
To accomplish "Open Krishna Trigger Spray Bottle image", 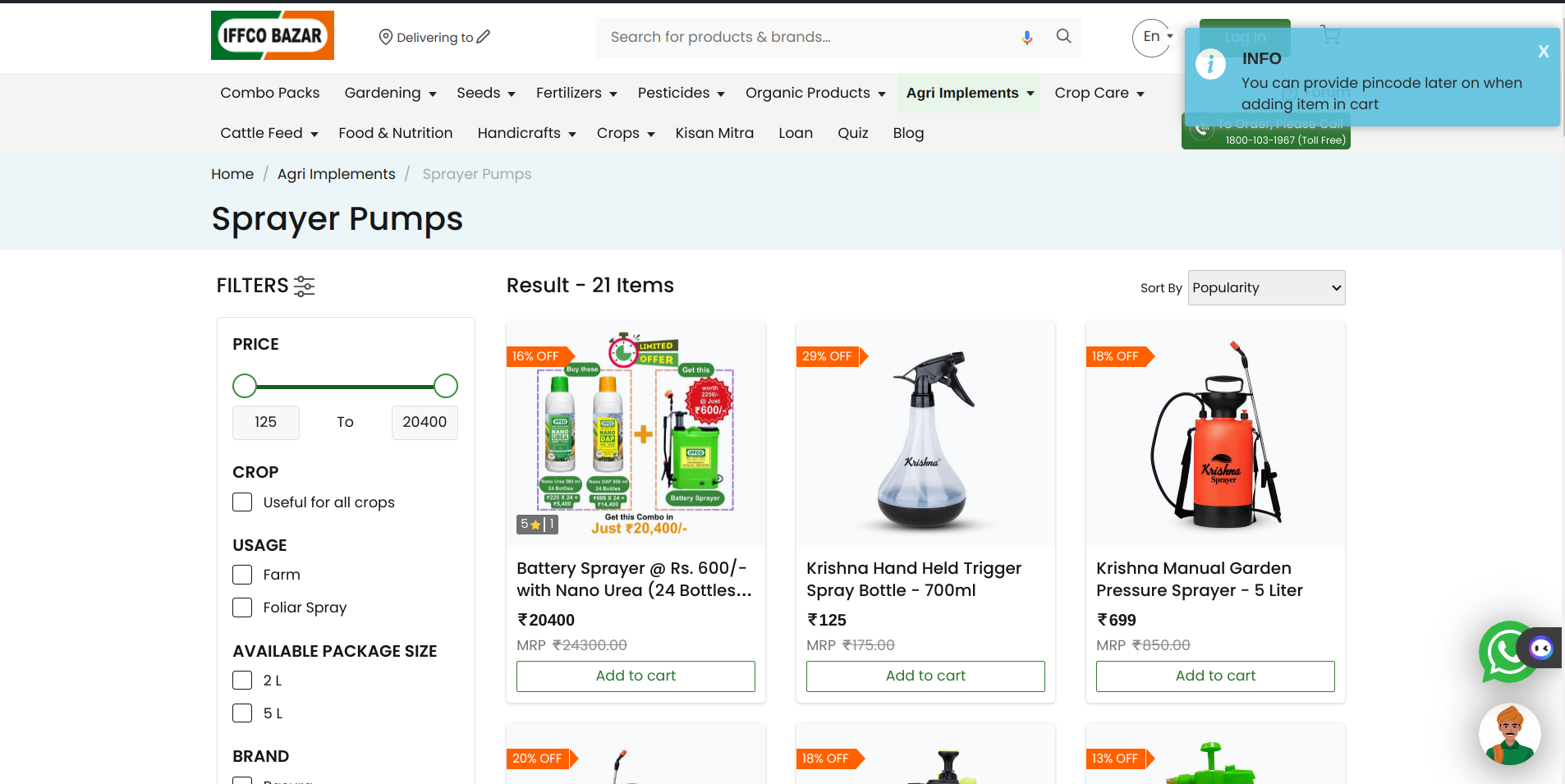I will 925,433.
